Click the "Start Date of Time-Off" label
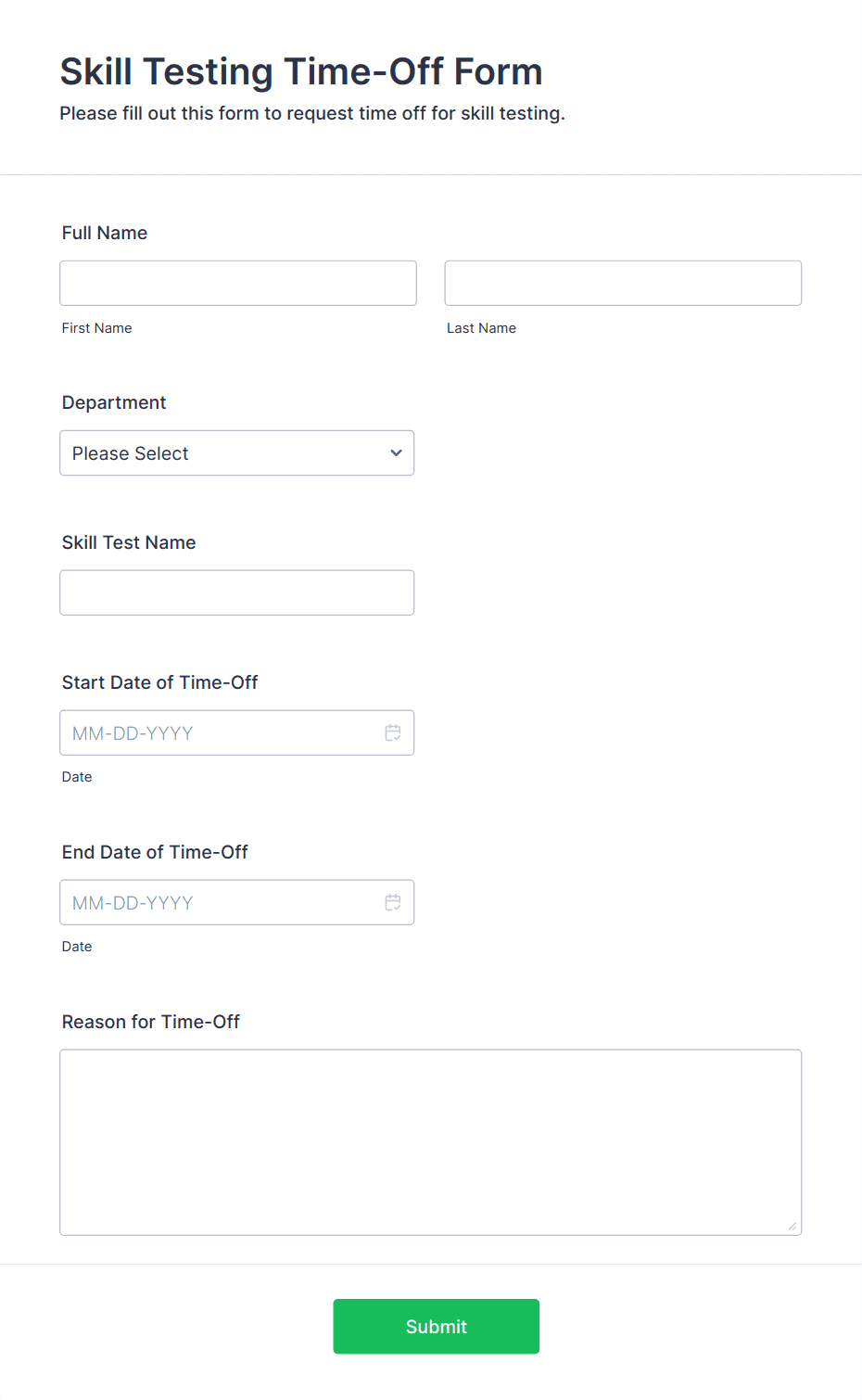This screenshot has height=1400, width=862. 159,682
